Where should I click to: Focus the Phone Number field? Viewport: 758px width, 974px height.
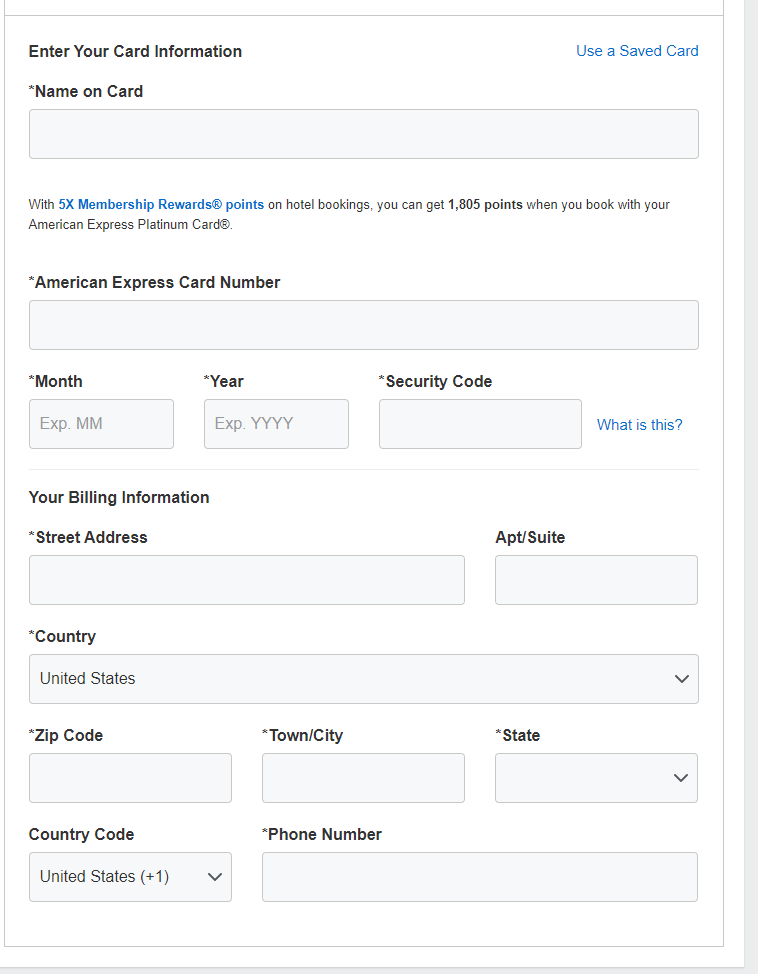click(x=480, y=877)
